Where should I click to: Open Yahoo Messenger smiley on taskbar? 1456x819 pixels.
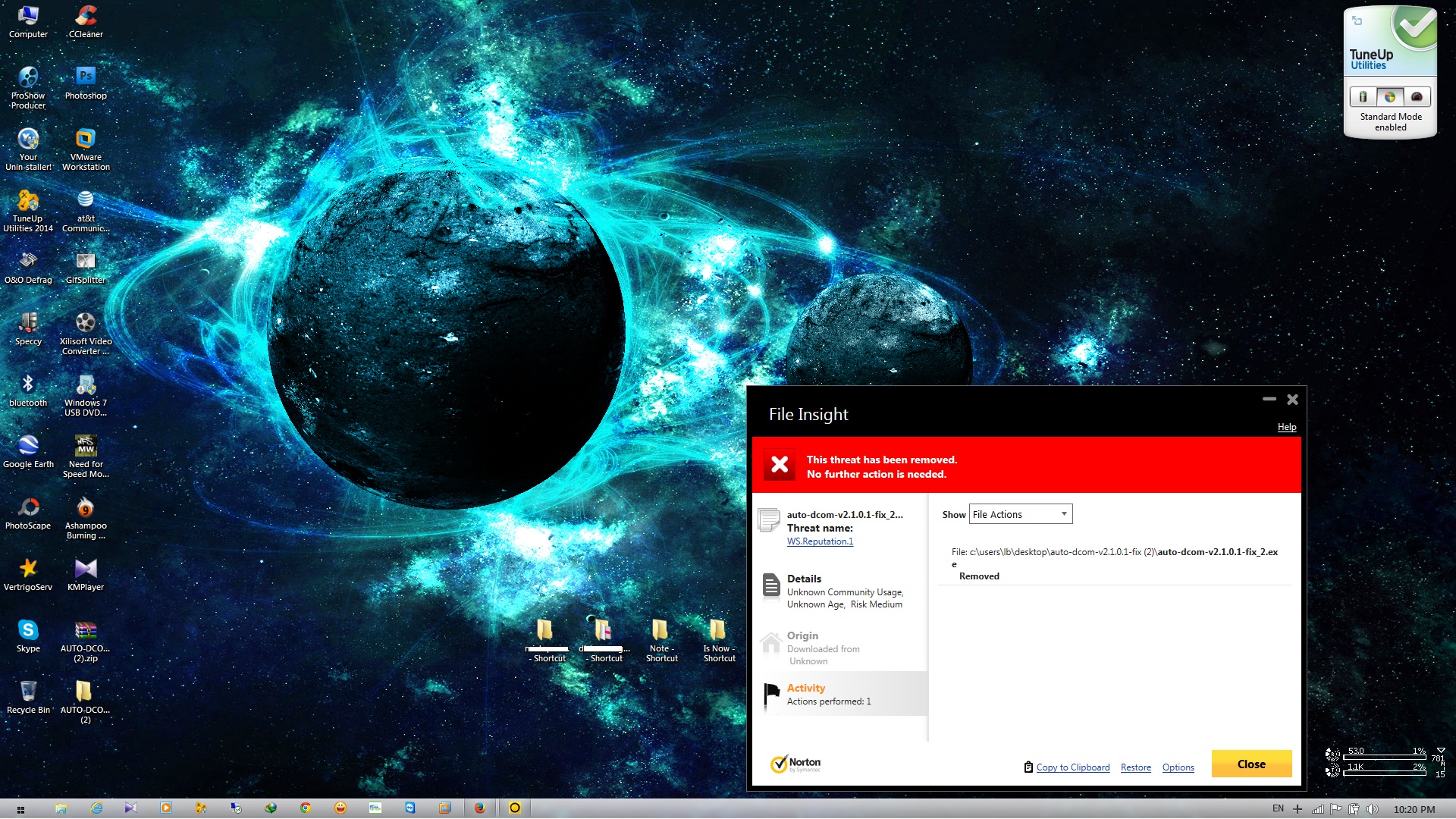point(340,808)
